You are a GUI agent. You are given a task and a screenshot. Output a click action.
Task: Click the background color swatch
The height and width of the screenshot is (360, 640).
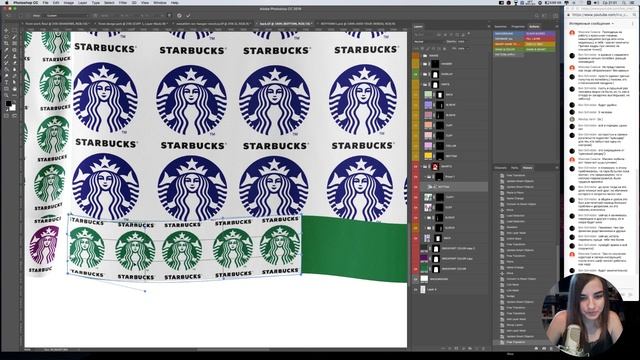pos(13,108)
